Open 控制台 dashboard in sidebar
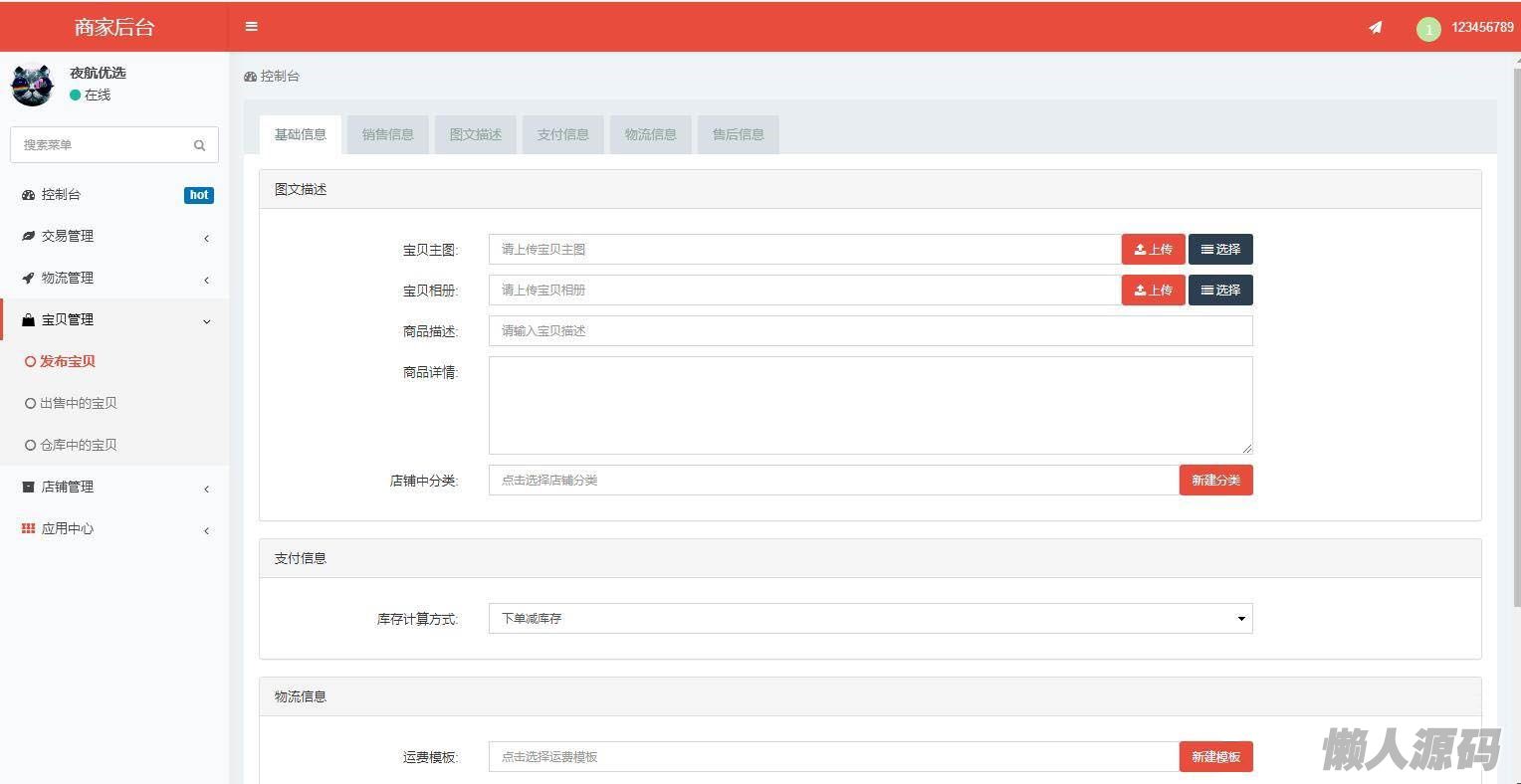 (x=61, y=195)
